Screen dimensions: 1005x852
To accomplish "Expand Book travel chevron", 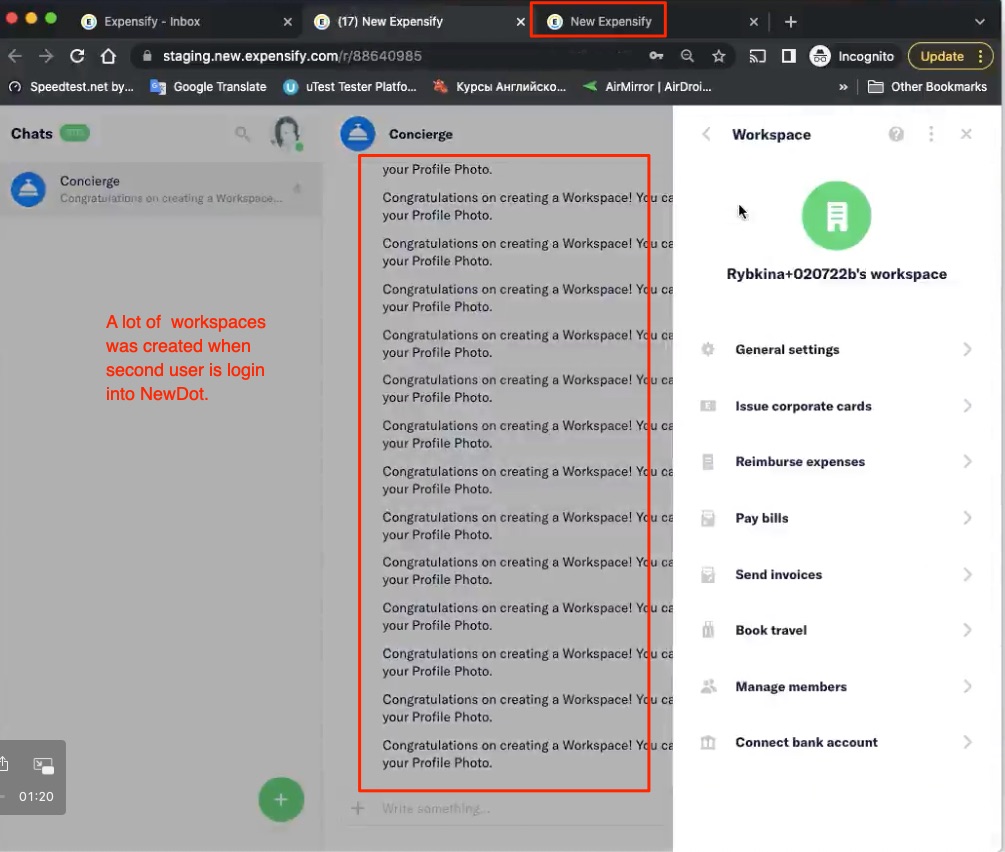I will [967, 630].
